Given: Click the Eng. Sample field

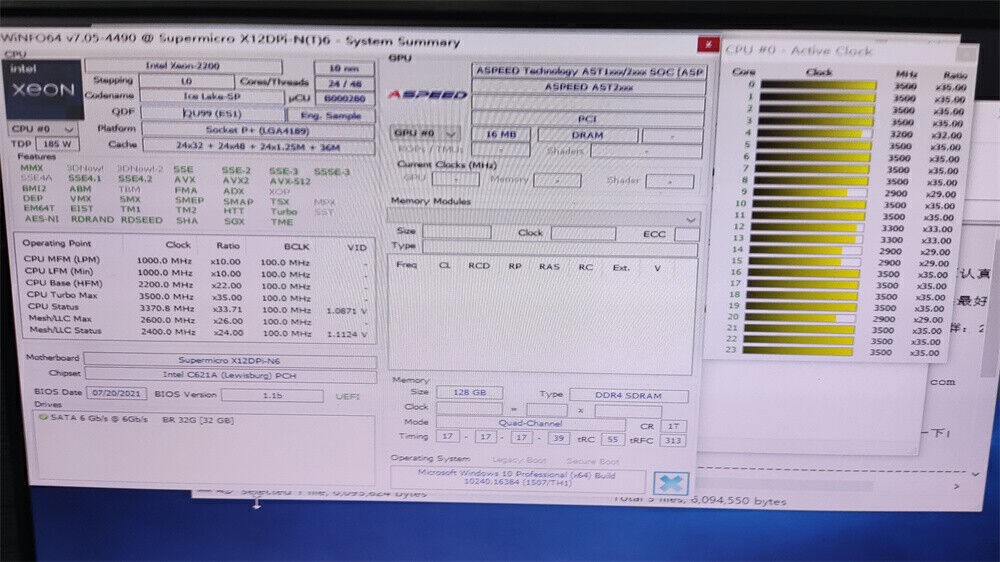Looking at the screenshot, I should click(x=332, y=115).
